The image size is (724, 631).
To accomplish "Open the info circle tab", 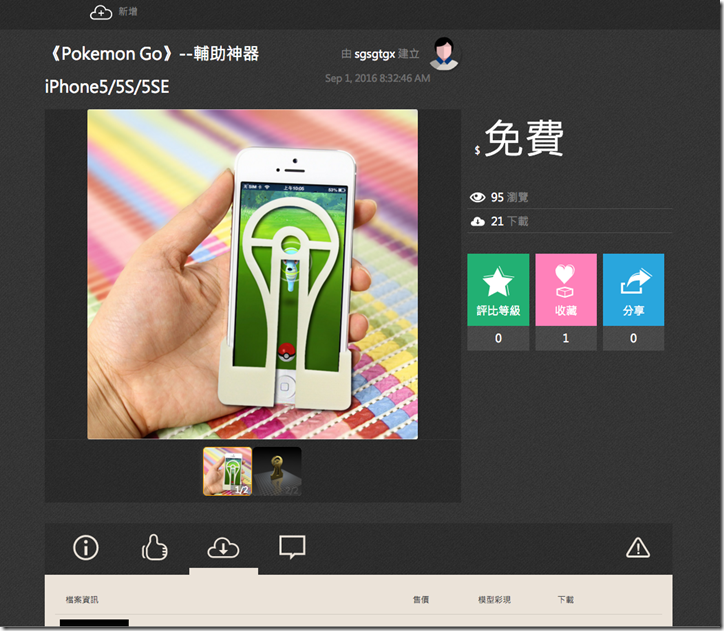I will coord(86,548).
